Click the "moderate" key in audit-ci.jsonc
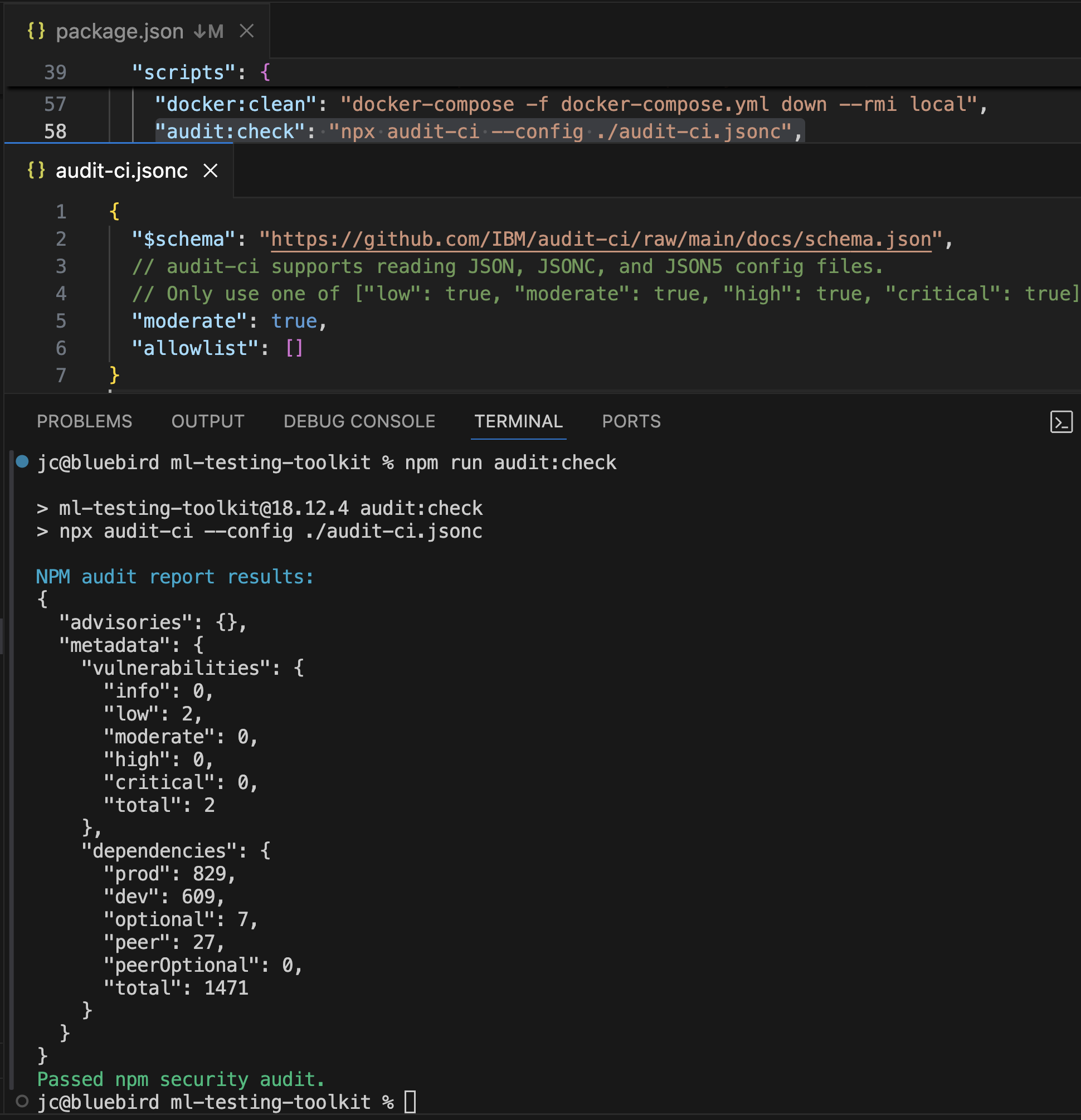Screen dimensions: 1081x1120 (x=189, y=321)
